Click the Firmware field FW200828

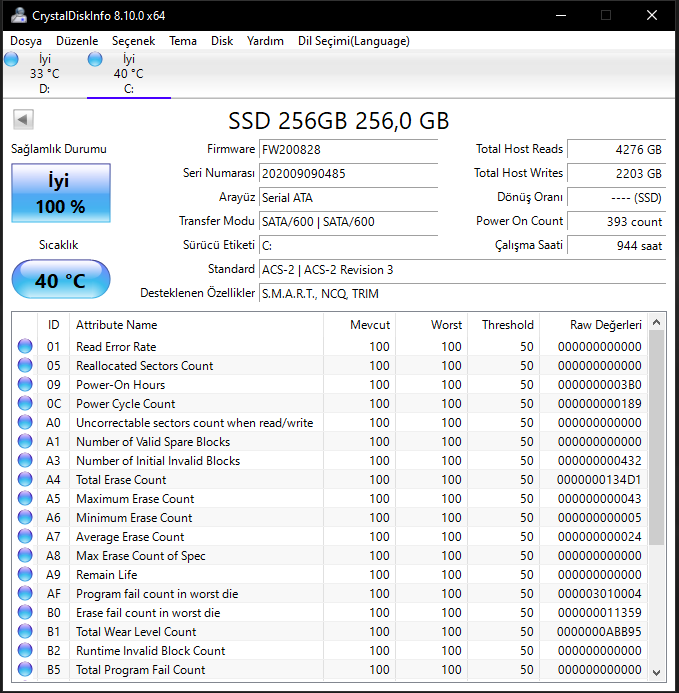pyautogui.click(x=348, y=149)
